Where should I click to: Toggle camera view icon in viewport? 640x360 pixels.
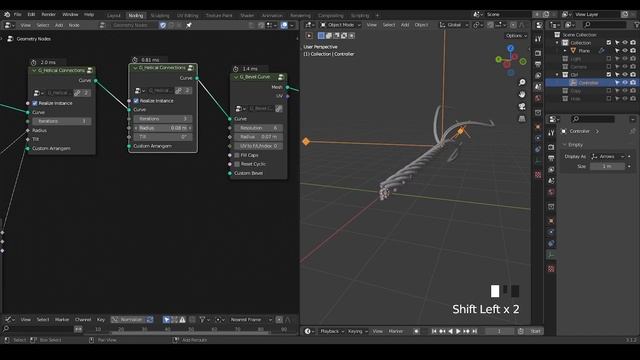[522, 107]
